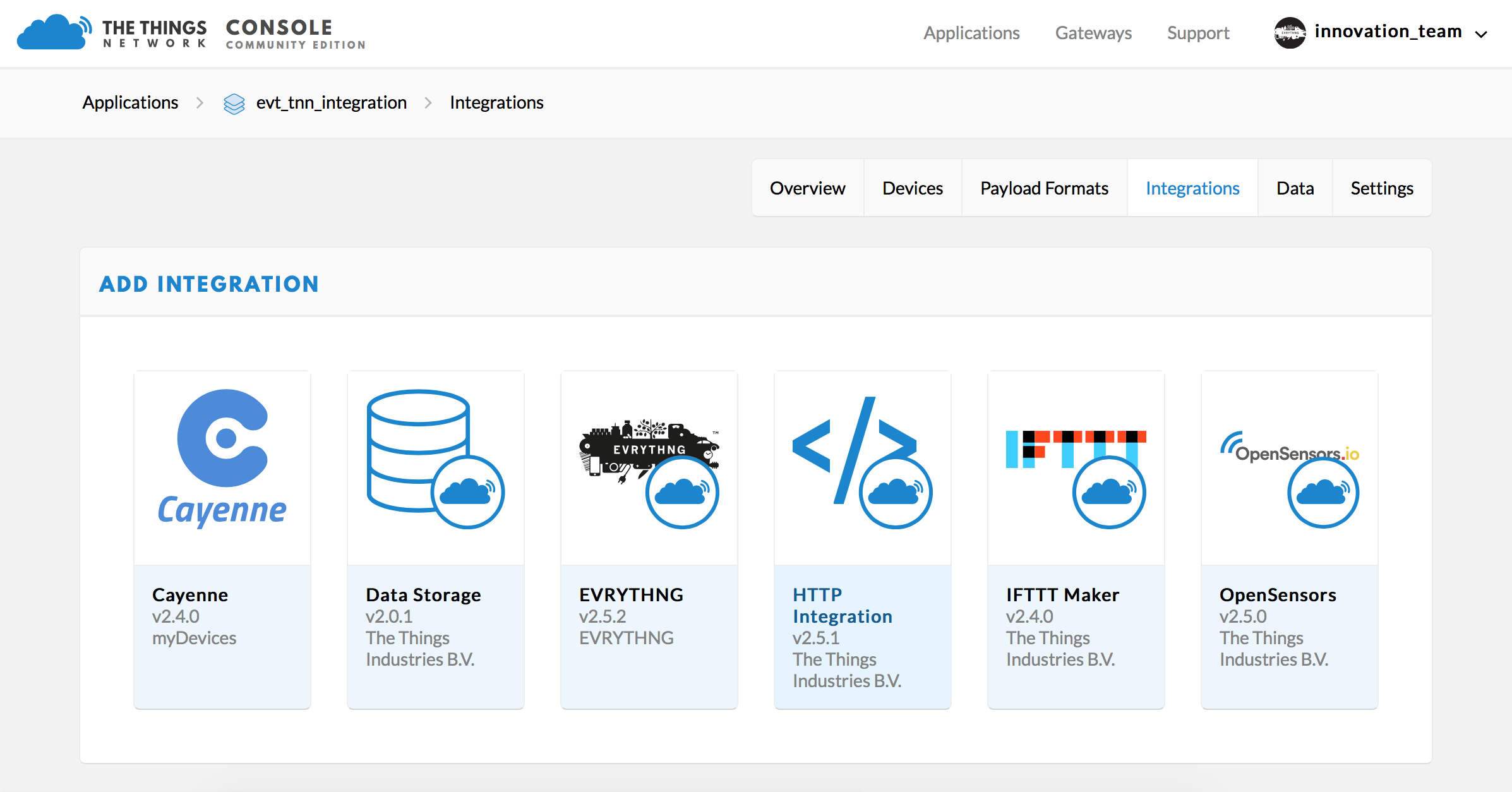Click the Applications breadcrumb

(x=130, y=102)
